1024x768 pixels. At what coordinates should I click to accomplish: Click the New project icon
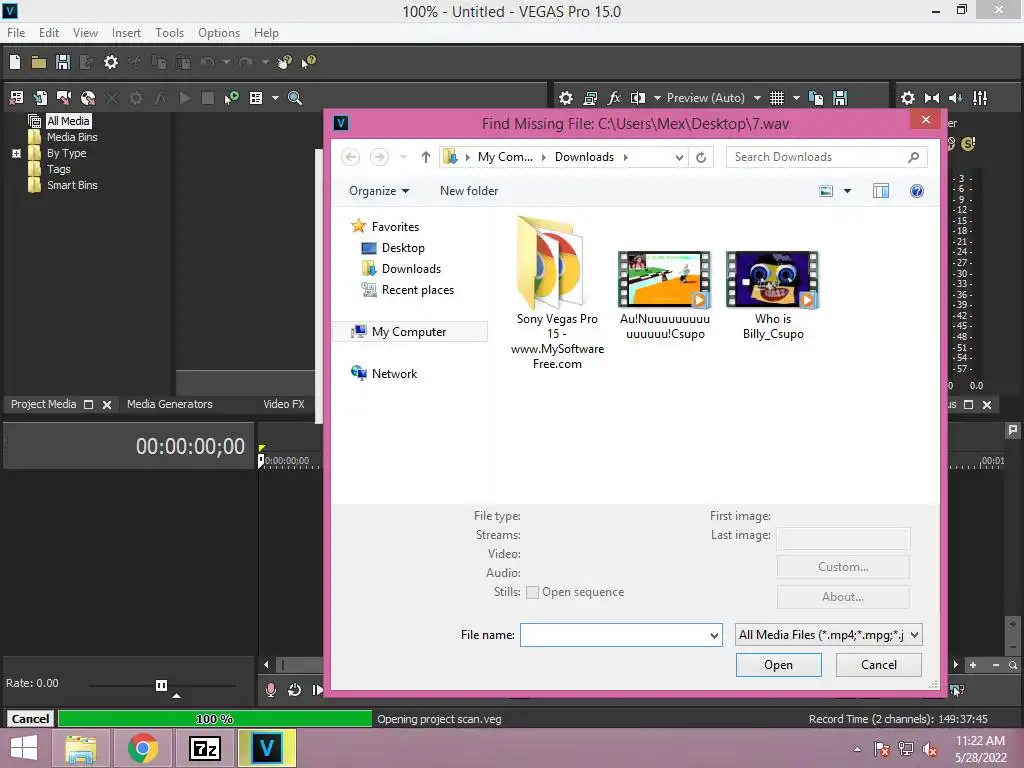point(15,62)
